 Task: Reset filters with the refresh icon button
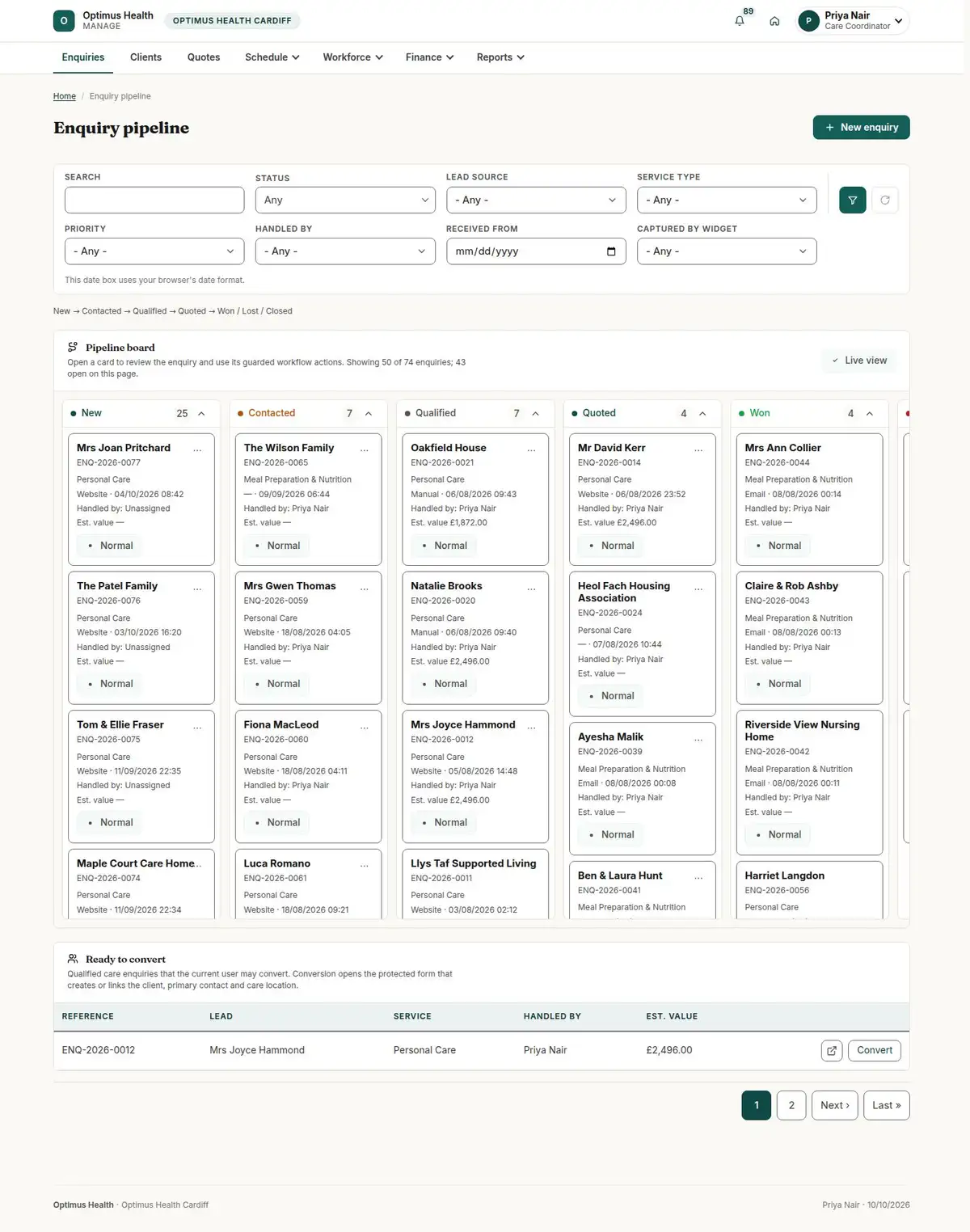[885, 200]
